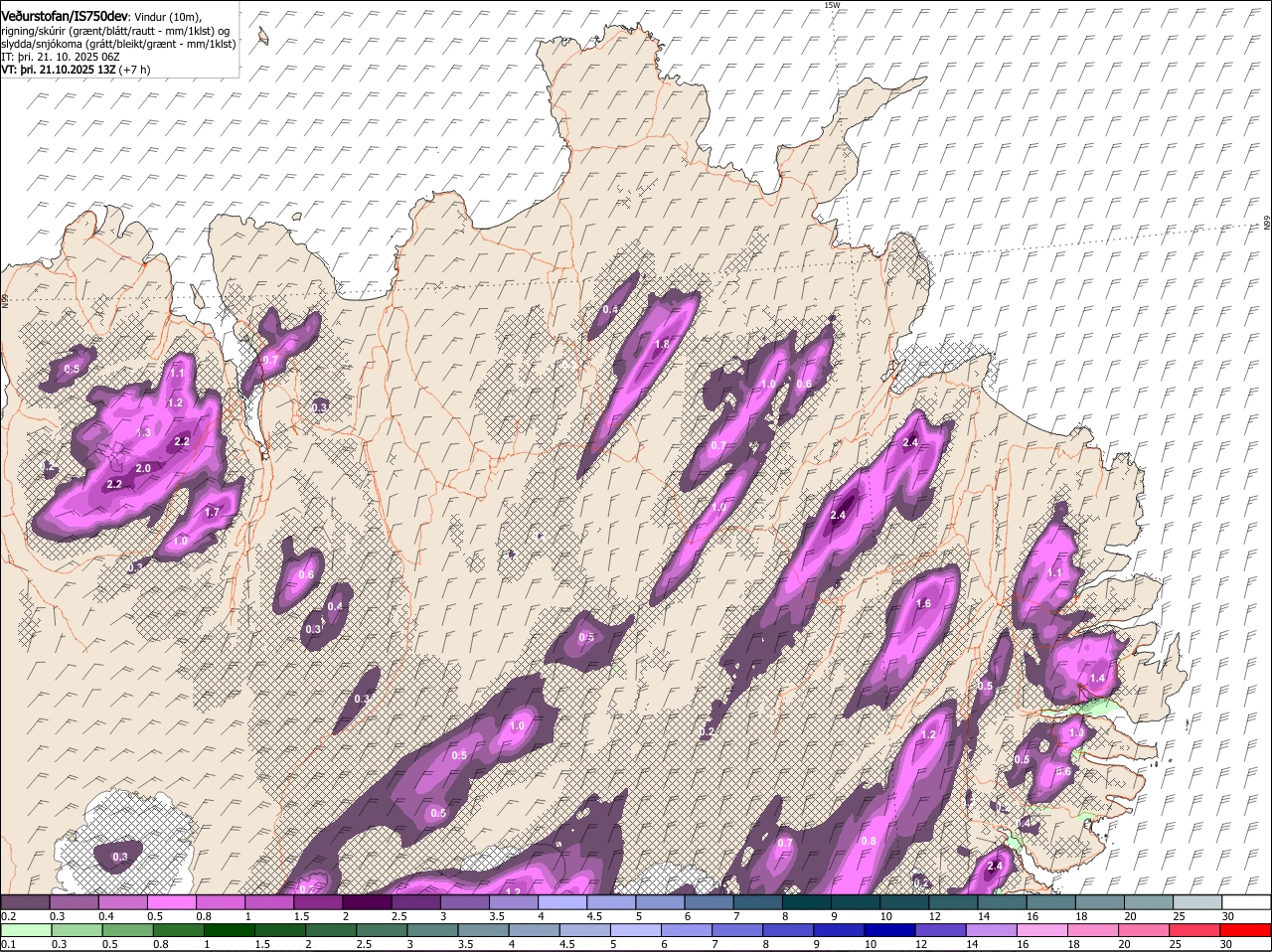This screenshot has width=1272, height=952.
Task: Click the purple-scale swatch between 1 and 1.5
Action: pos(269,902)
